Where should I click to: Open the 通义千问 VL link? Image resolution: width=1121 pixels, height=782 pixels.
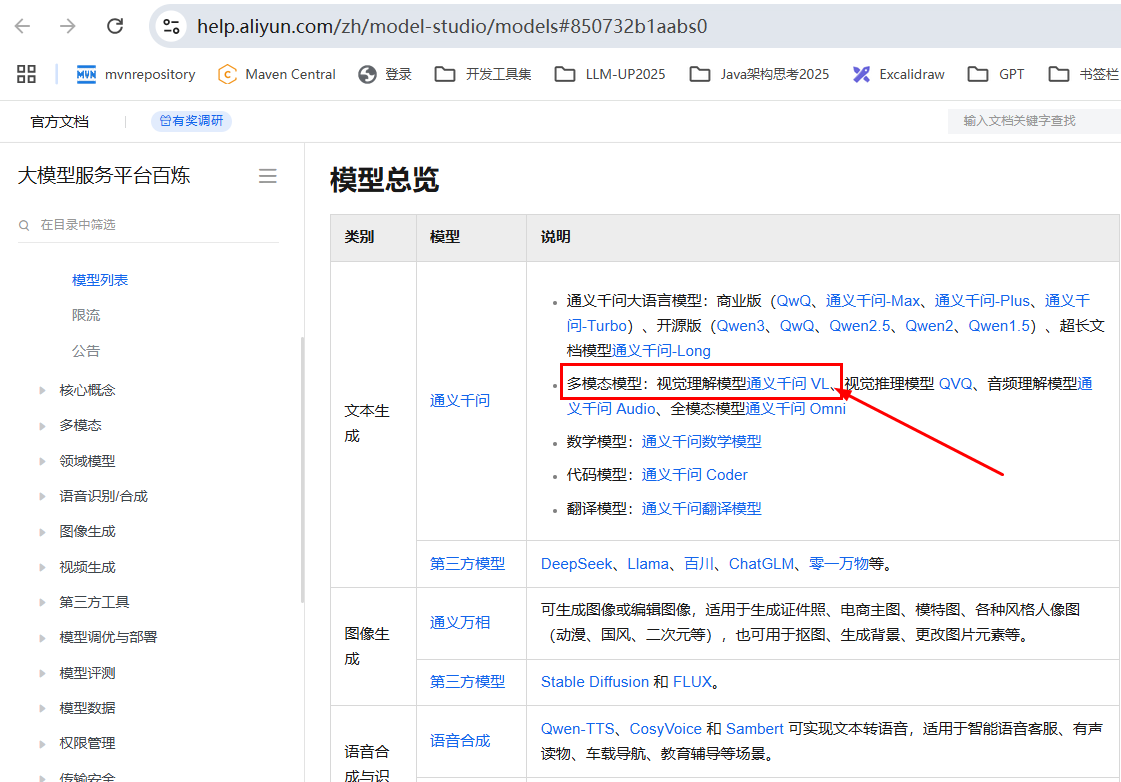(787, 383)
